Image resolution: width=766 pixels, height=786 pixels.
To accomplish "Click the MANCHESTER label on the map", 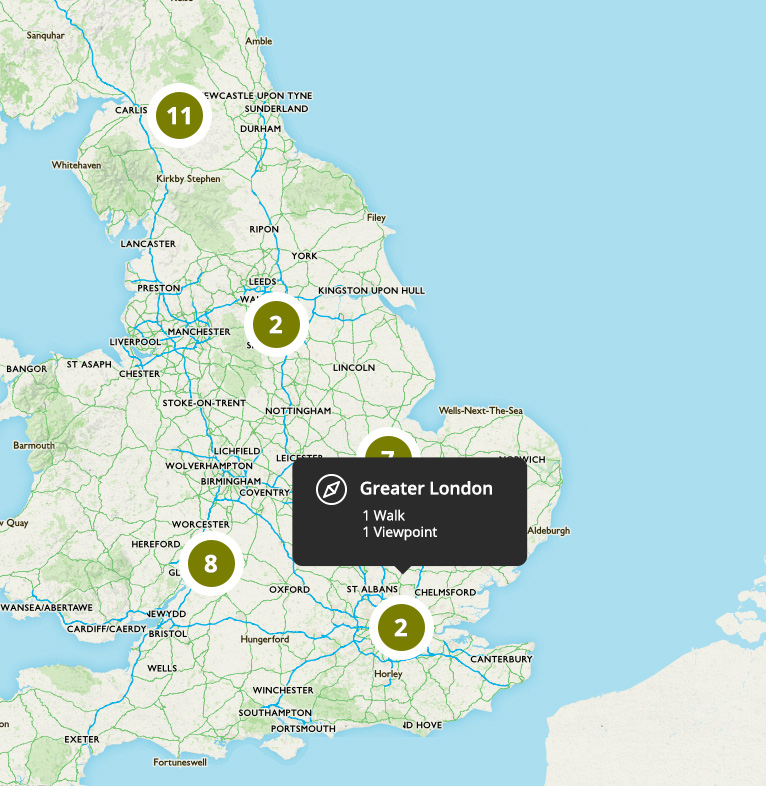I will point(199,332).
